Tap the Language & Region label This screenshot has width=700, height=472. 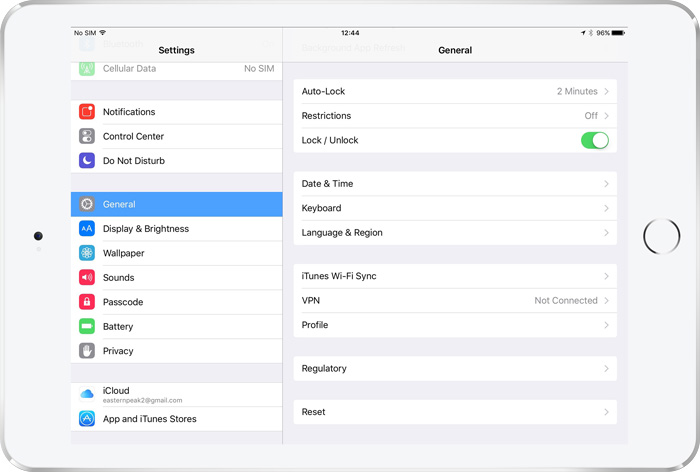[342, 233]
